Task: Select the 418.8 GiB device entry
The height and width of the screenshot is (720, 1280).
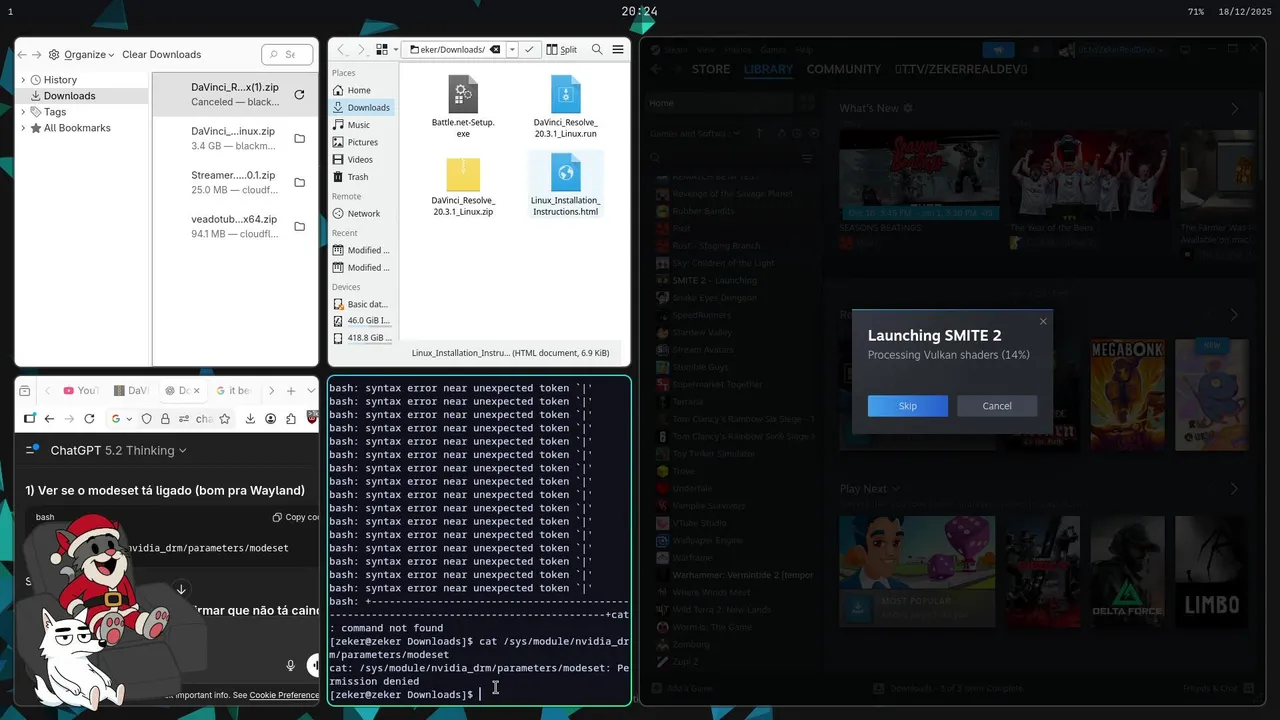Action: (364, 338)
